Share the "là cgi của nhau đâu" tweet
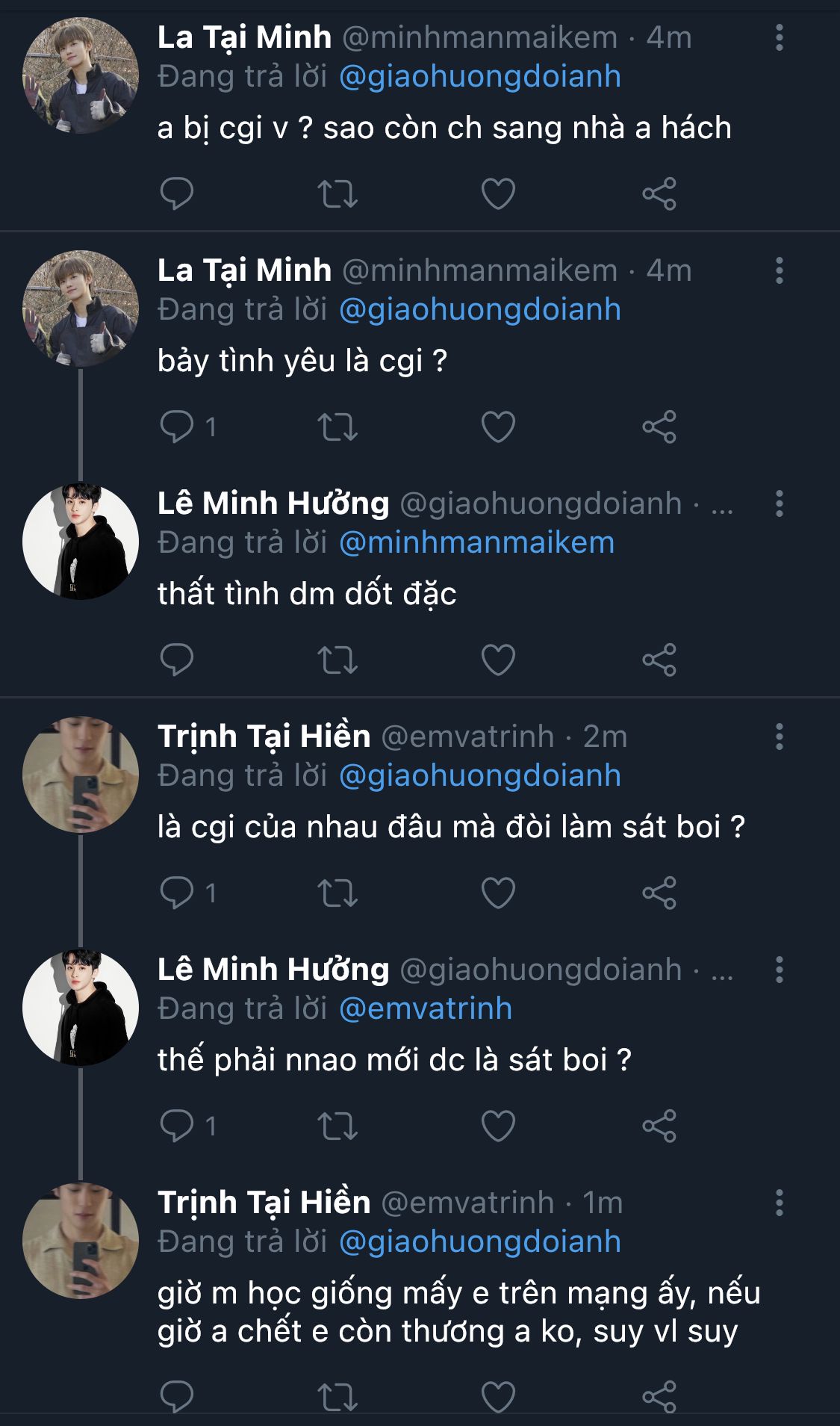 tap(659, 893)
